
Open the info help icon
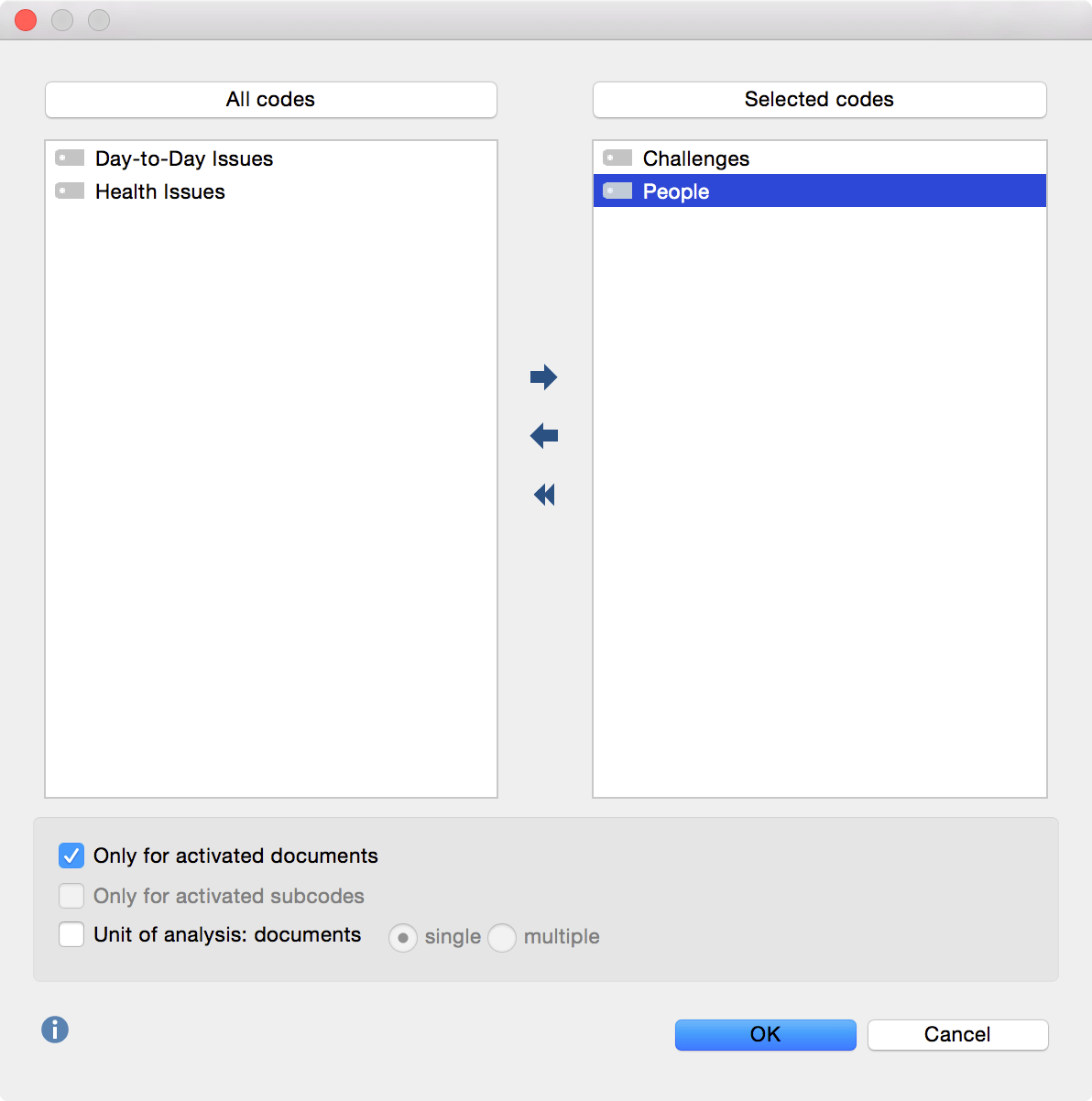pyautogui.click(x=55, y=1030)
